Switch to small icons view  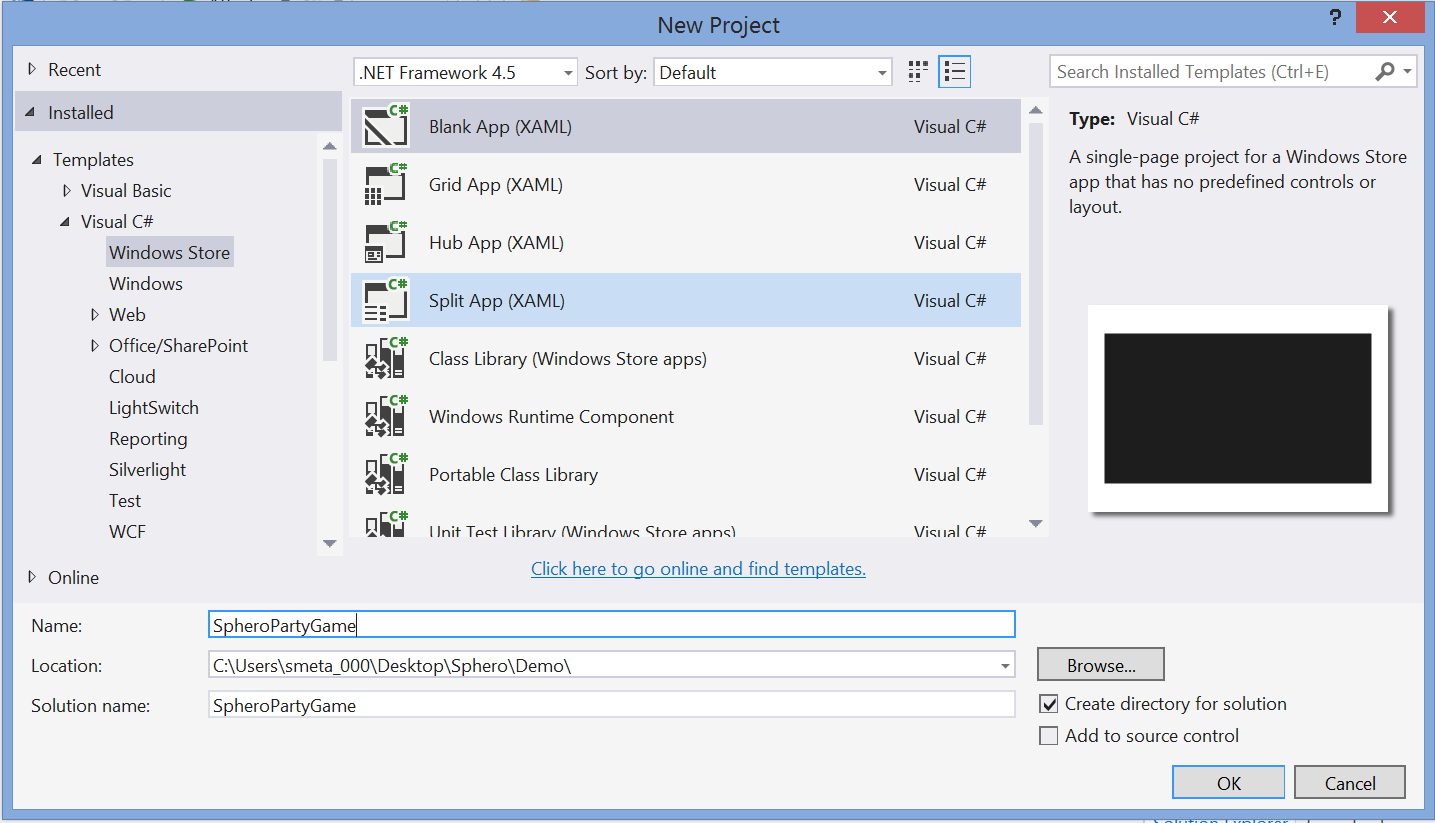pyautogui.click(x=918, y=71)
